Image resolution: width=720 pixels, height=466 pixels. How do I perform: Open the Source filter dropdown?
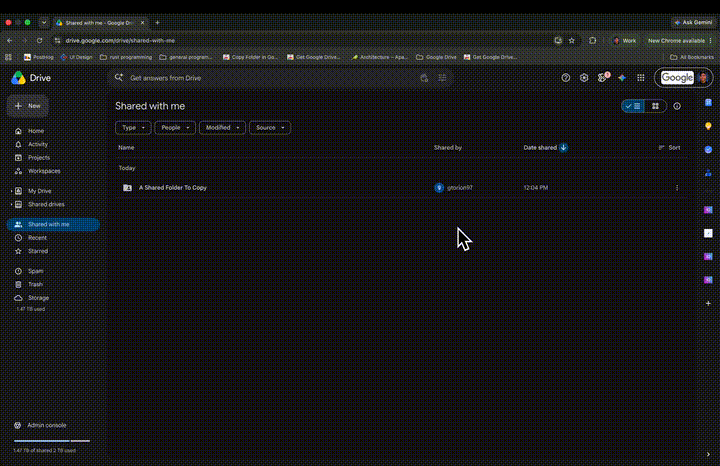tap(270, 128)
